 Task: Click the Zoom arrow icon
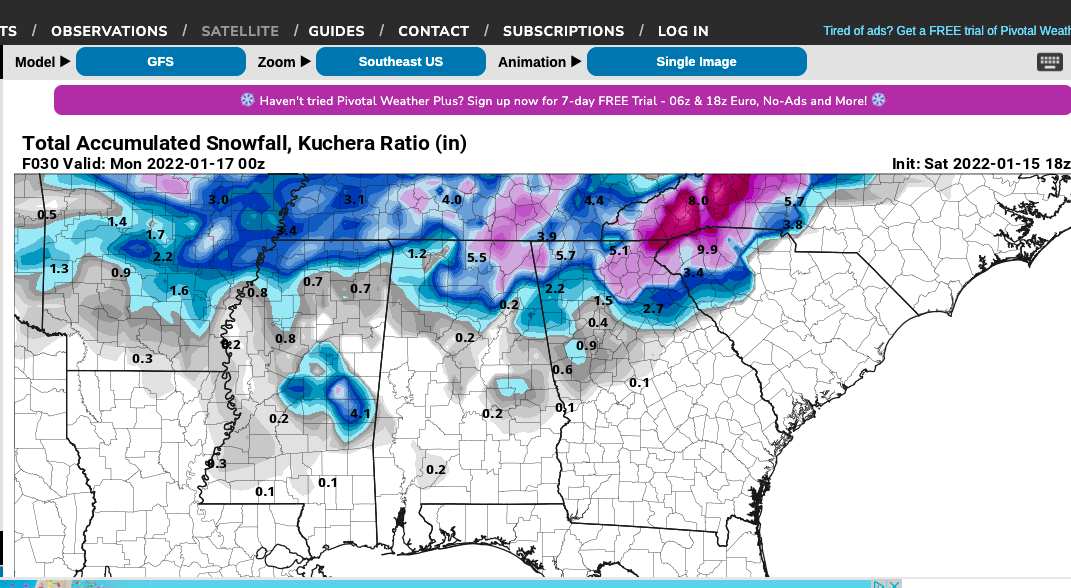(306, 61)
